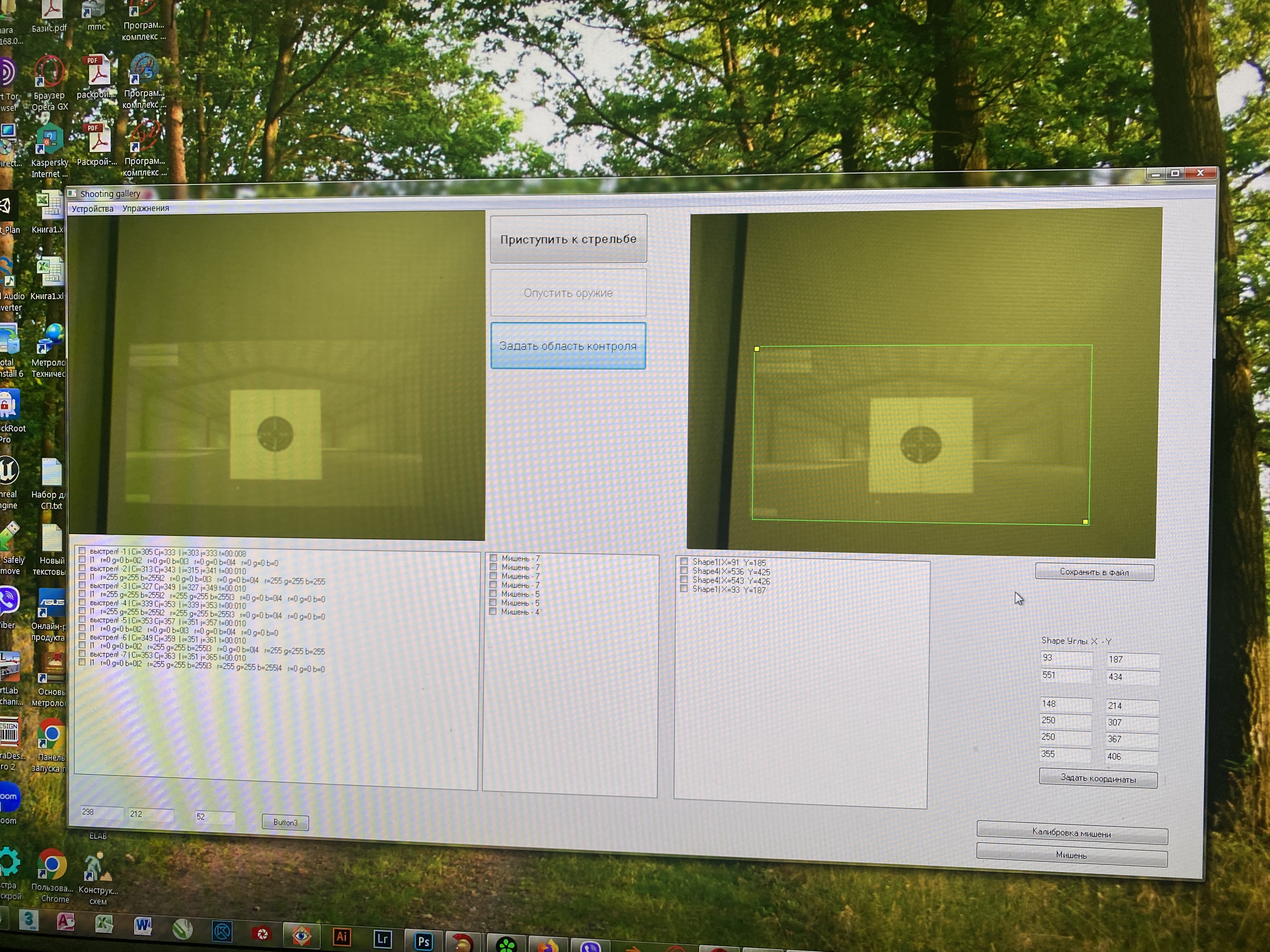Tick the first 'Мишень - 7' checkbox
1270x952 pixels.
click(x=494, y=558)
